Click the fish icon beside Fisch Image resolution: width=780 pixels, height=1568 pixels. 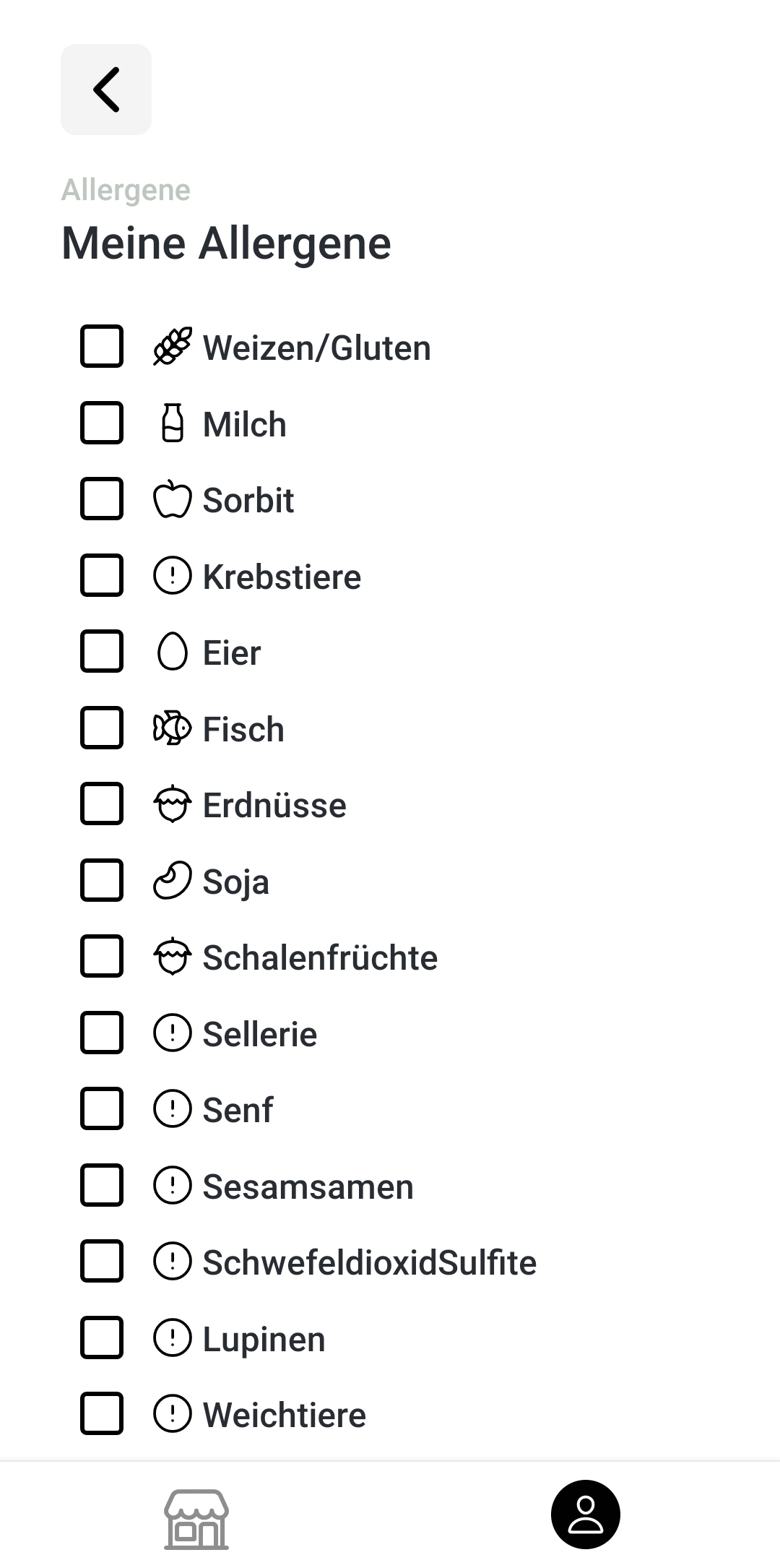pos(173,728)
